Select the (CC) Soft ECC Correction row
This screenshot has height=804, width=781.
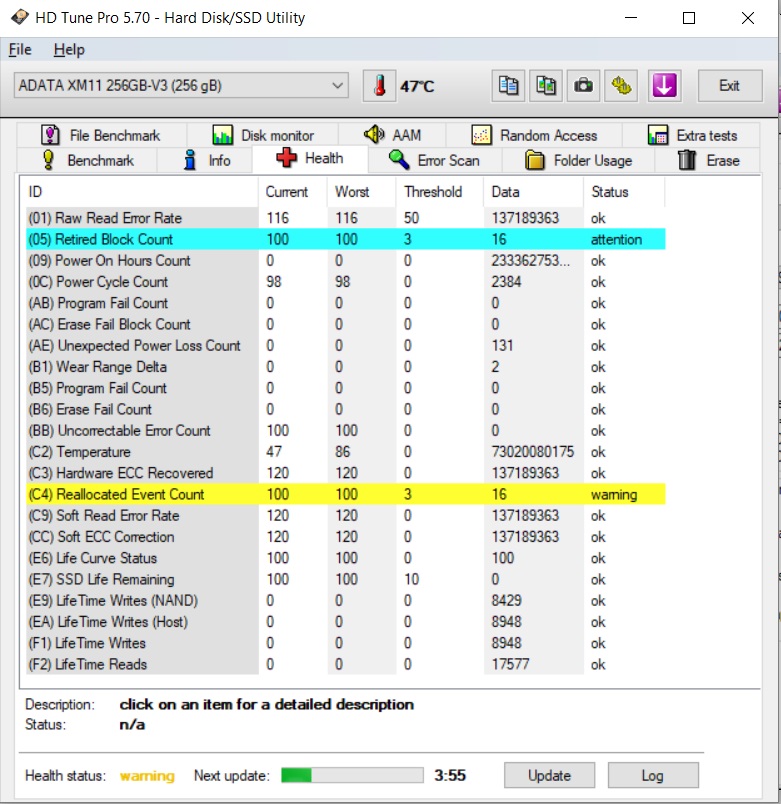point(346,537)
